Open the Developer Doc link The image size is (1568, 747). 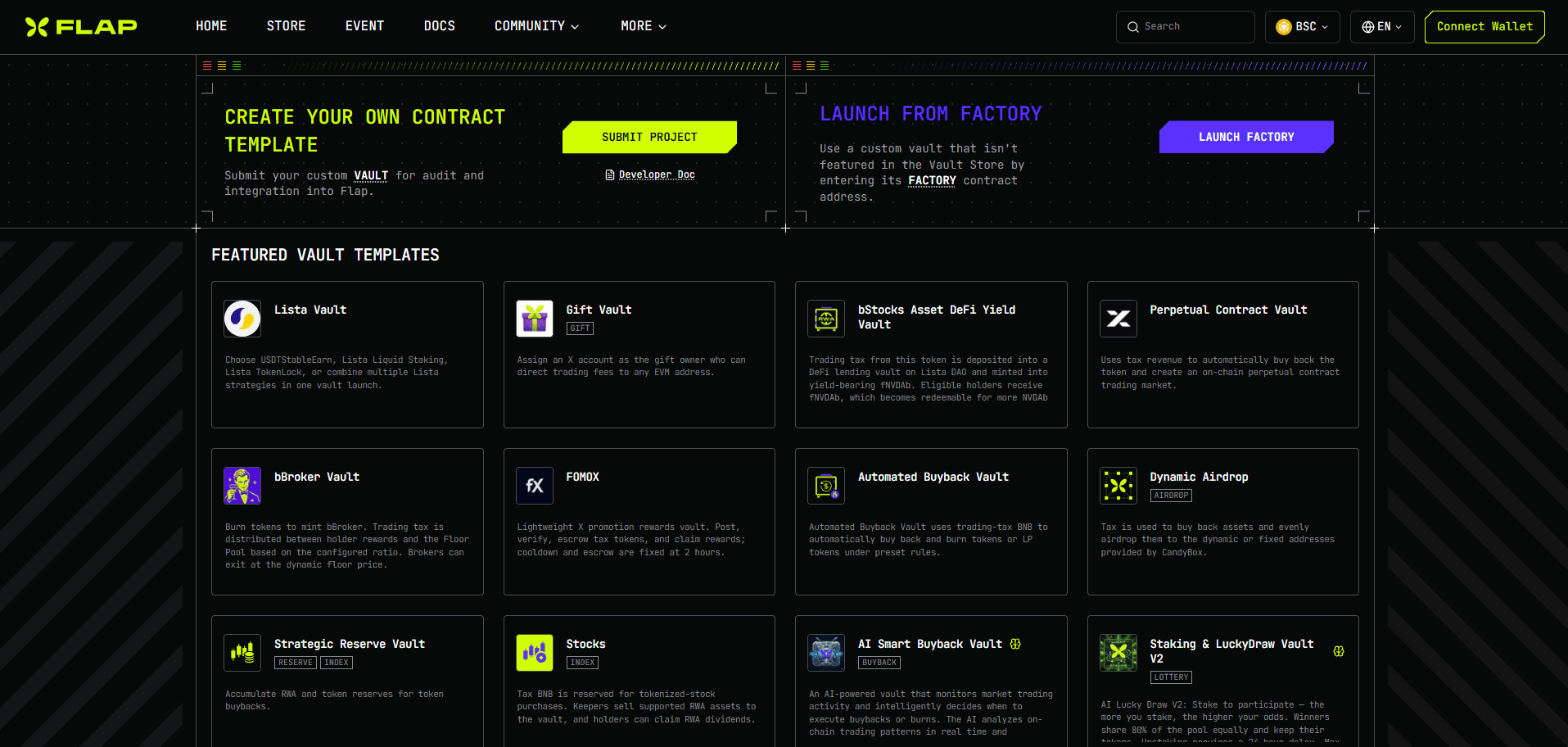[x=657, y=174]
